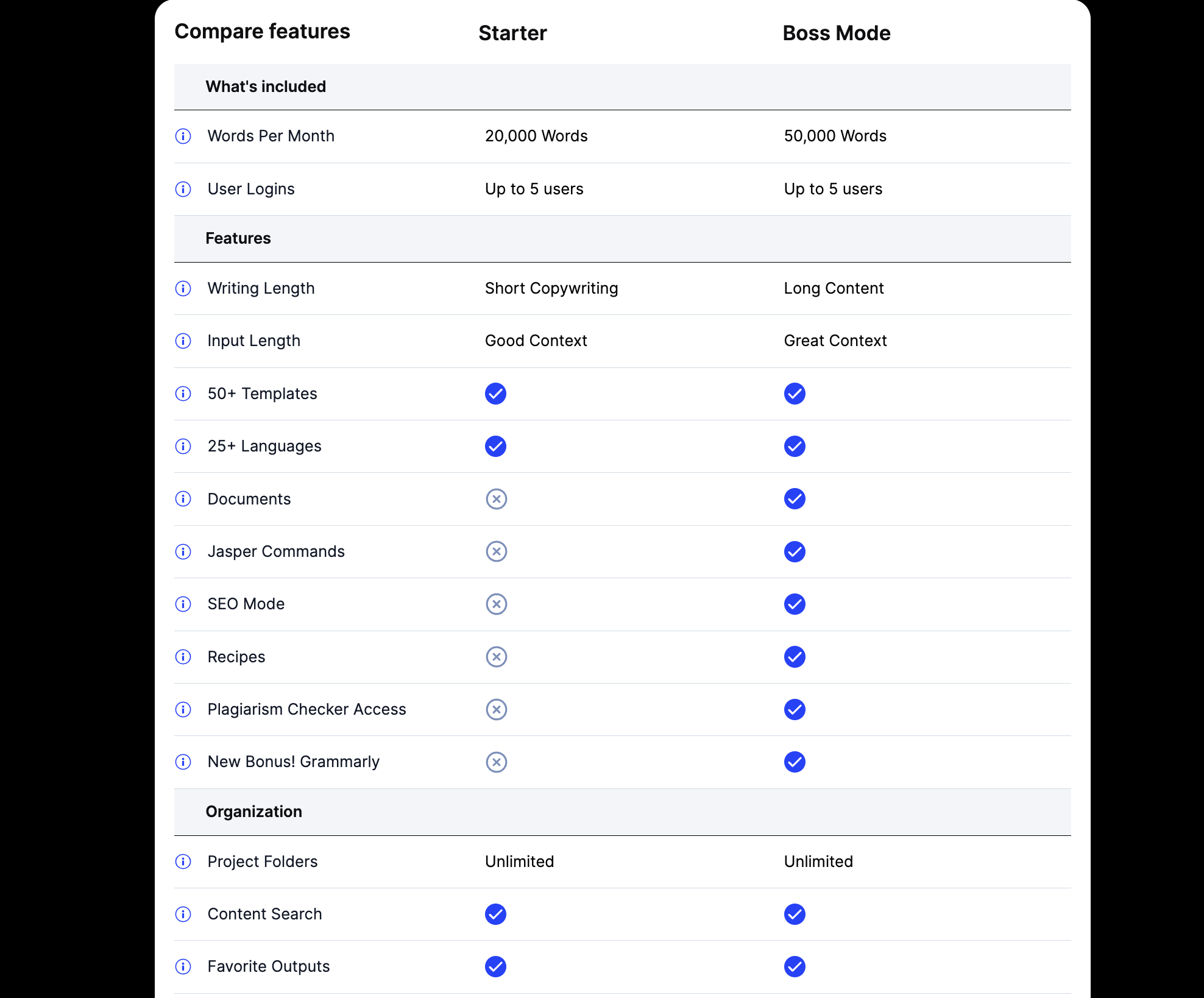Click the Compare features heading
Image resolution: width=1204 pixels, height=998 pixels.
point(262,31)
